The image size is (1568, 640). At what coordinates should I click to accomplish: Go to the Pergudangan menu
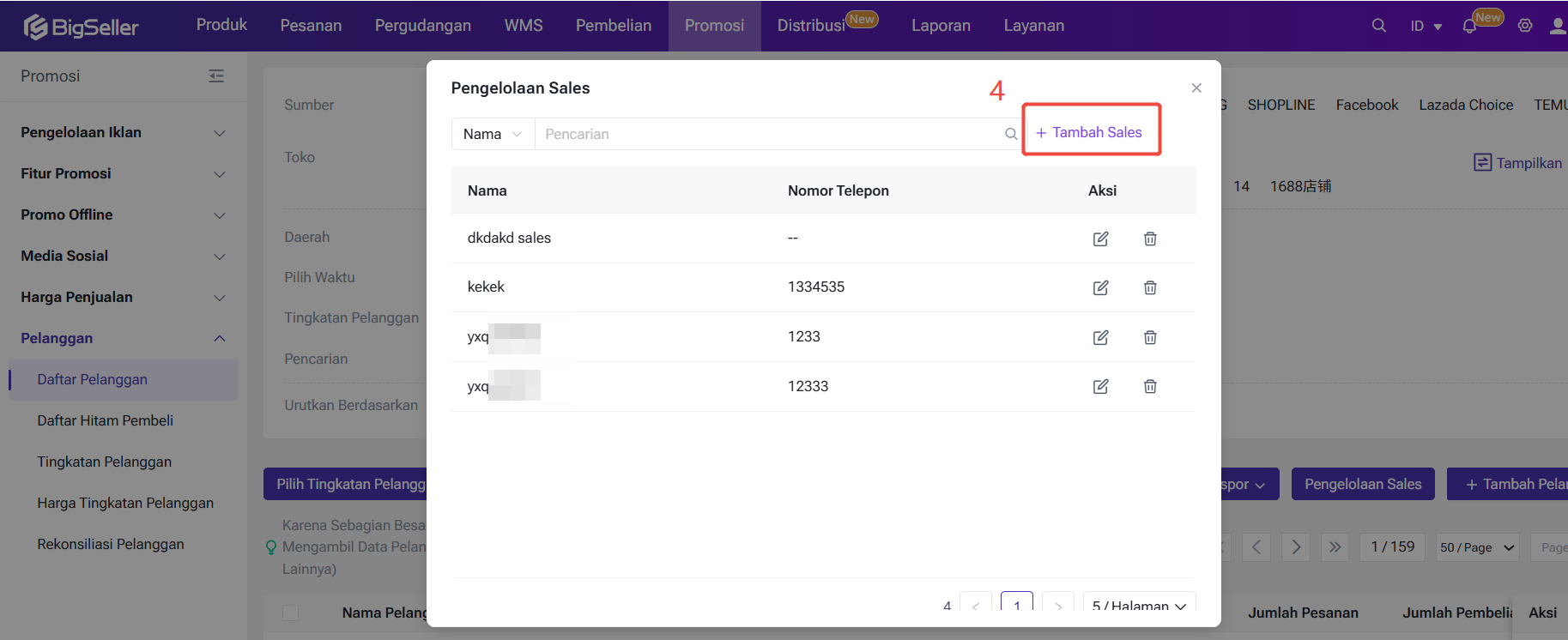coord(422,26)
